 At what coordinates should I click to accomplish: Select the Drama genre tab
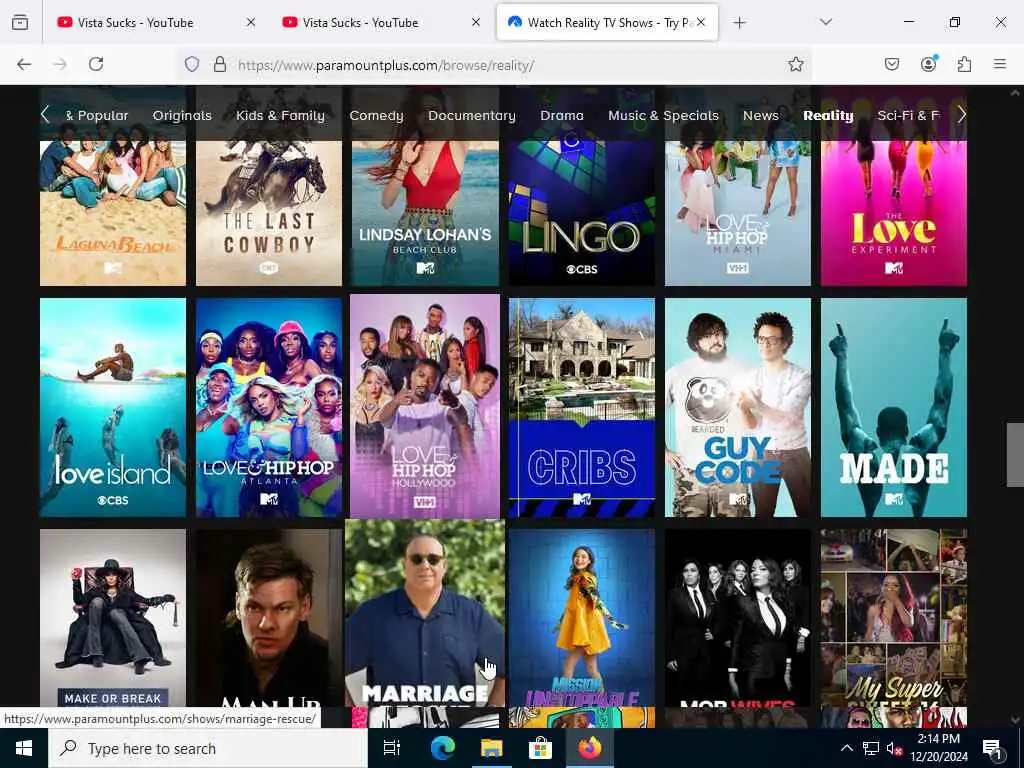pos(562,116)
